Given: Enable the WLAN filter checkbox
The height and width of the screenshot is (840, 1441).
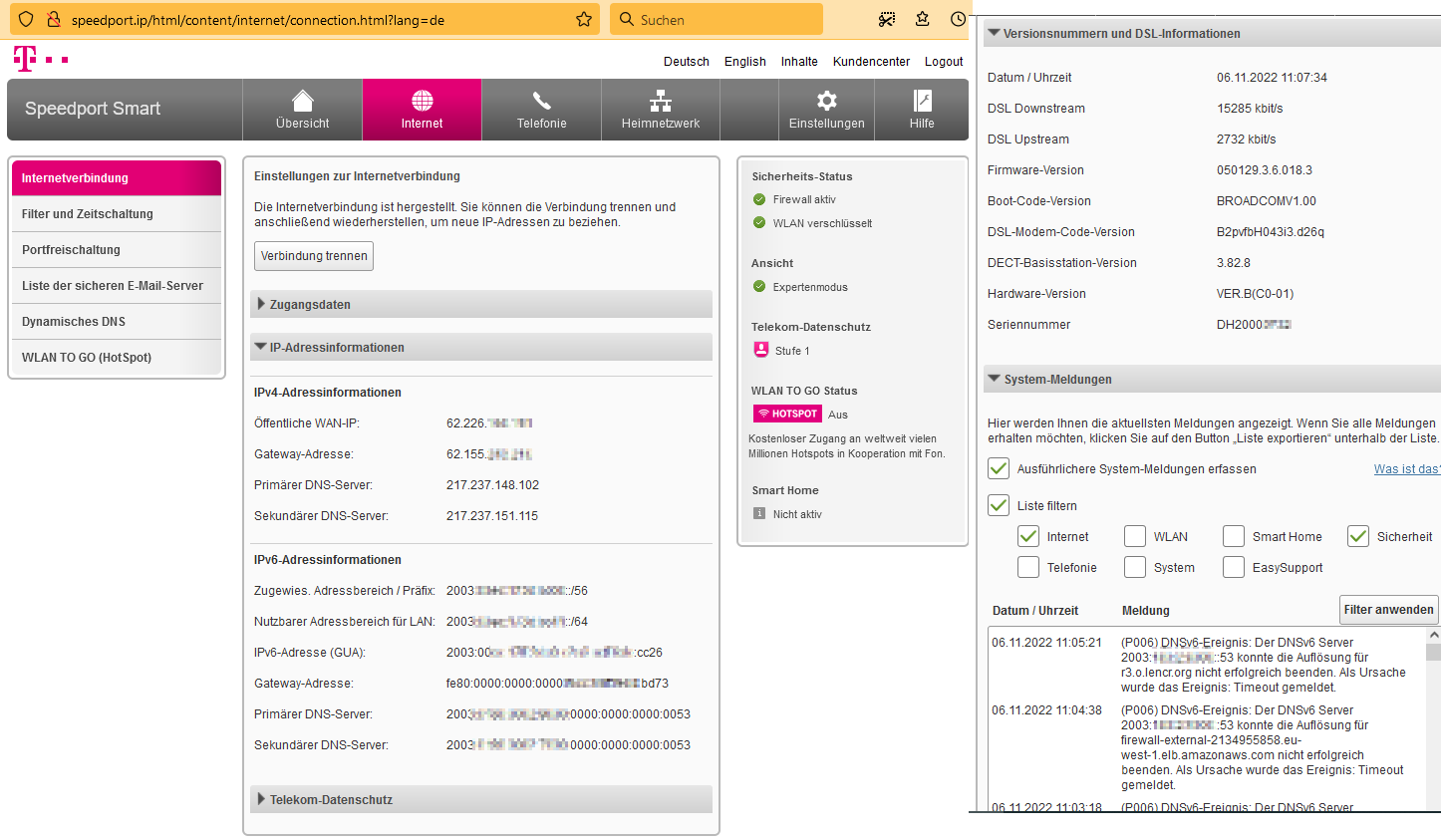Looking at the screenshot, I should coord(1135,536).
